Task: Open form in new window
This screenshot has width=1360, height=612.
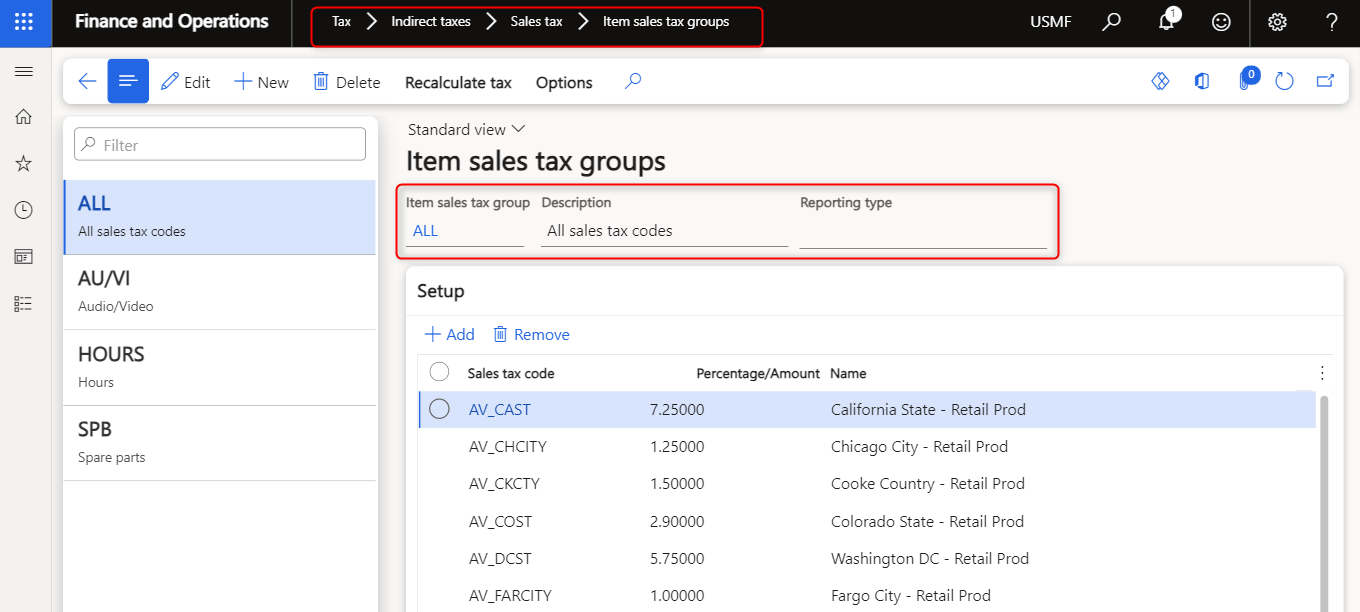Action: coord(1325,82)
